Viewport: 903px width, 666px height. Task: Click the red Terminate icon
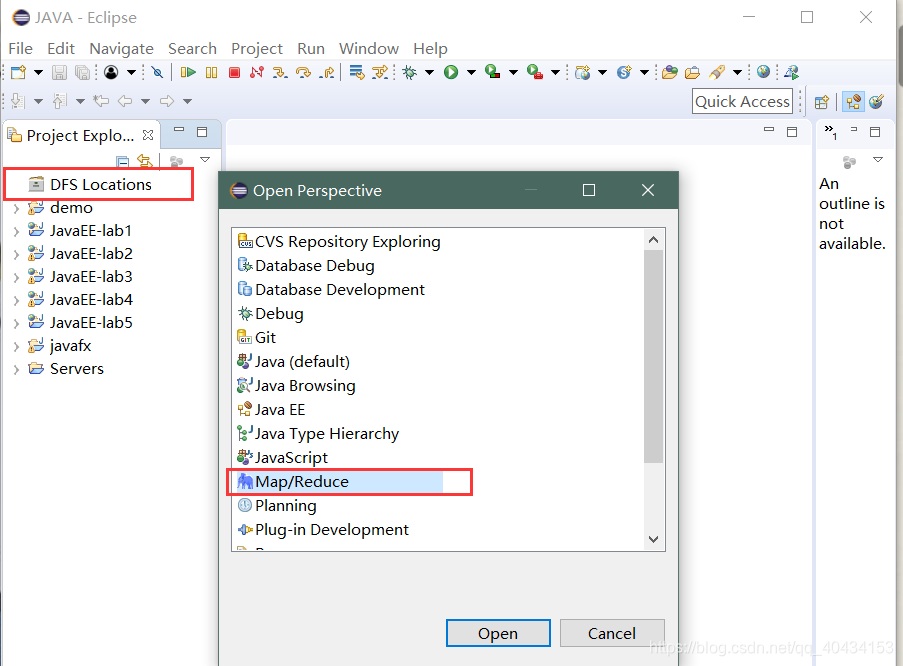(x=234, y=72)
